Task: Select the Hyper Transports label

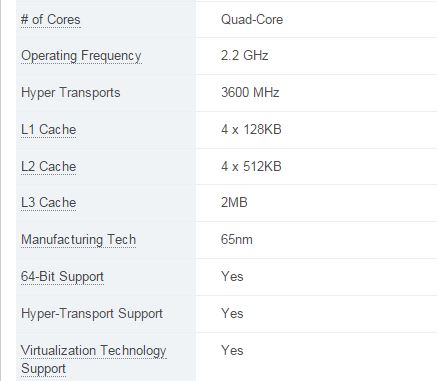Action: tap(71, 93)
